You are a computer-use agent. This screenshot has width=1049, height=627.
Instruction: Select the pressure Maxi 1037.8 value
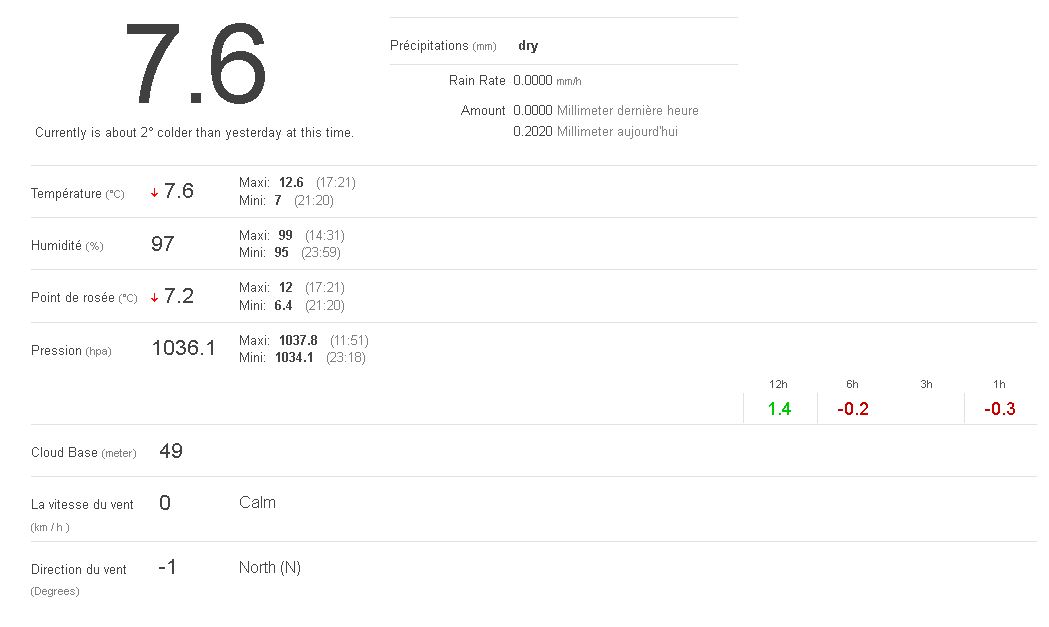point(298,340)
